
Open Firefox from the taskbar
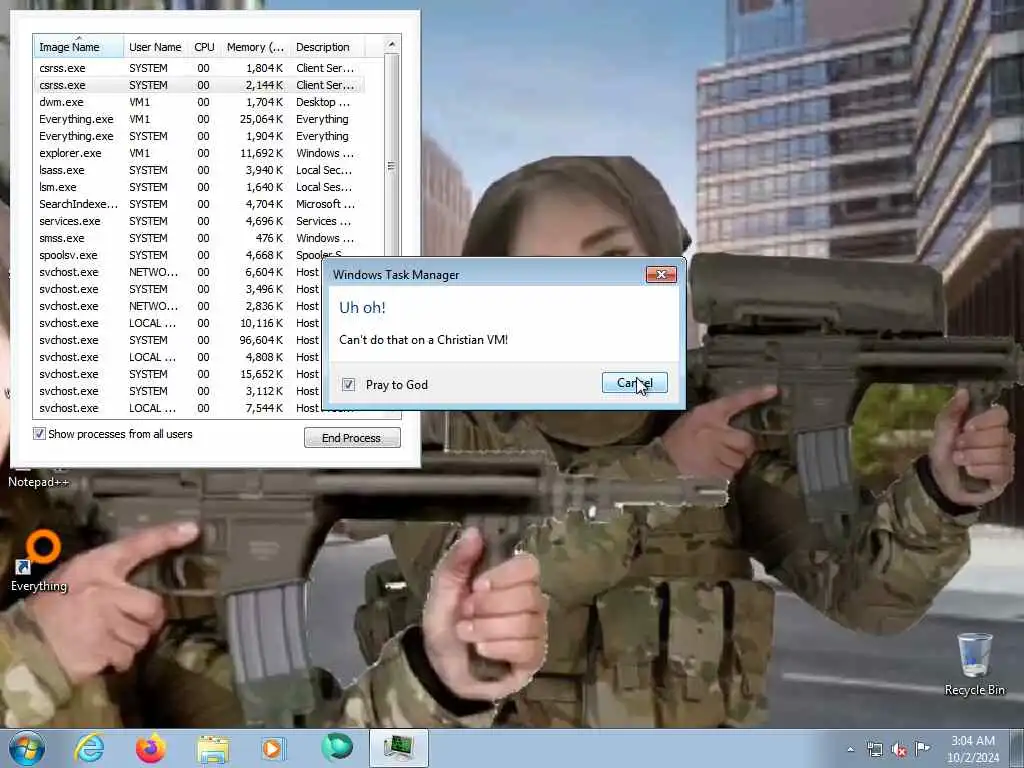pyautogui.click(x=150, y=748)
